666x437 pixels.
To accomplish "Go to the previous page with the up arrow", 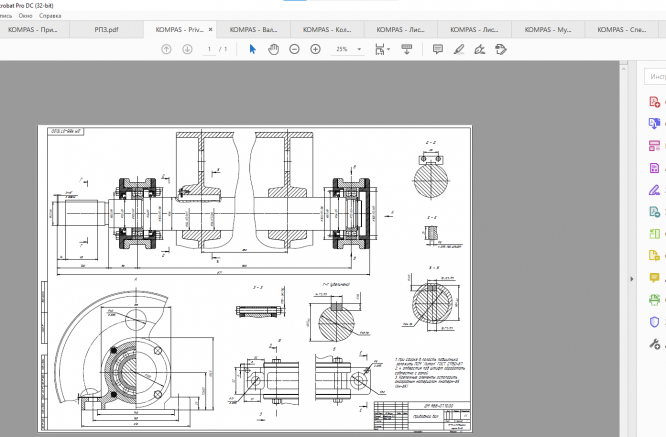I will coord(166,49).
